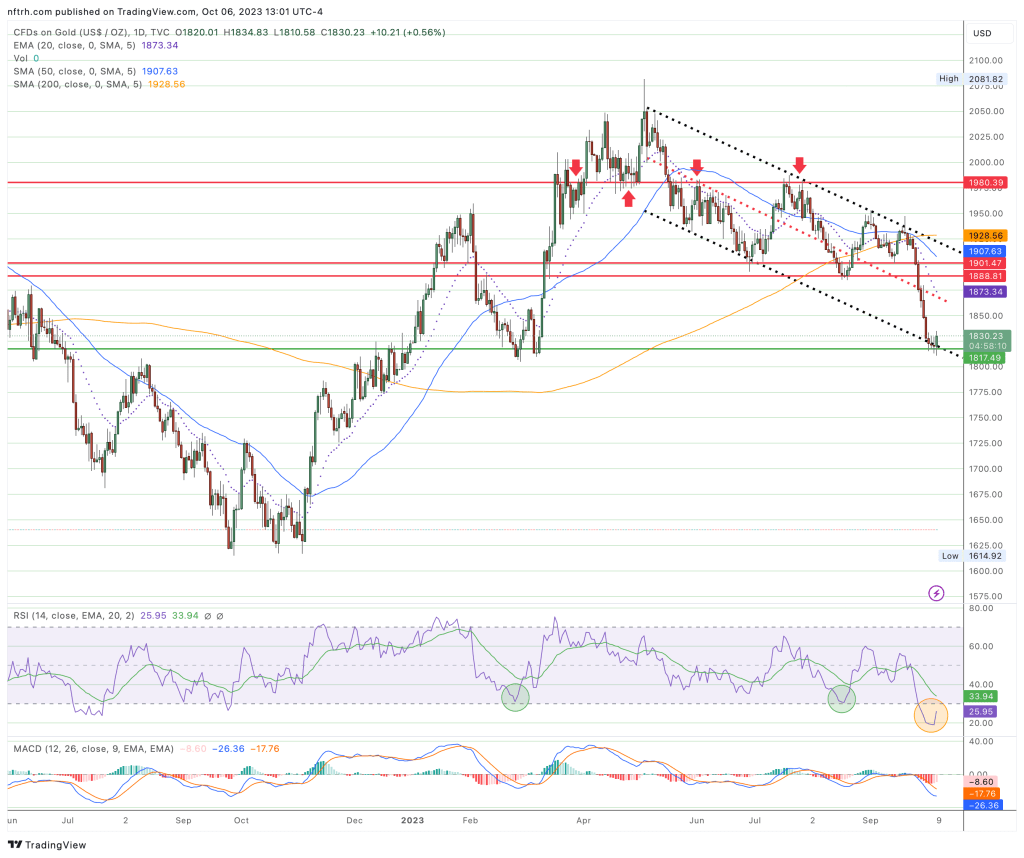Select the leftmost red down arrow marker

click(x=576, y=167)
